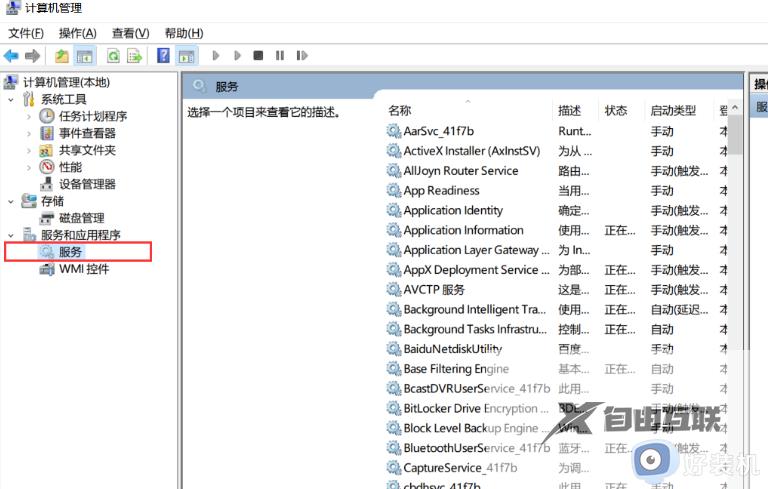Select 磁盘管理 in the tree
768x489 pixels.
point(81,218)
